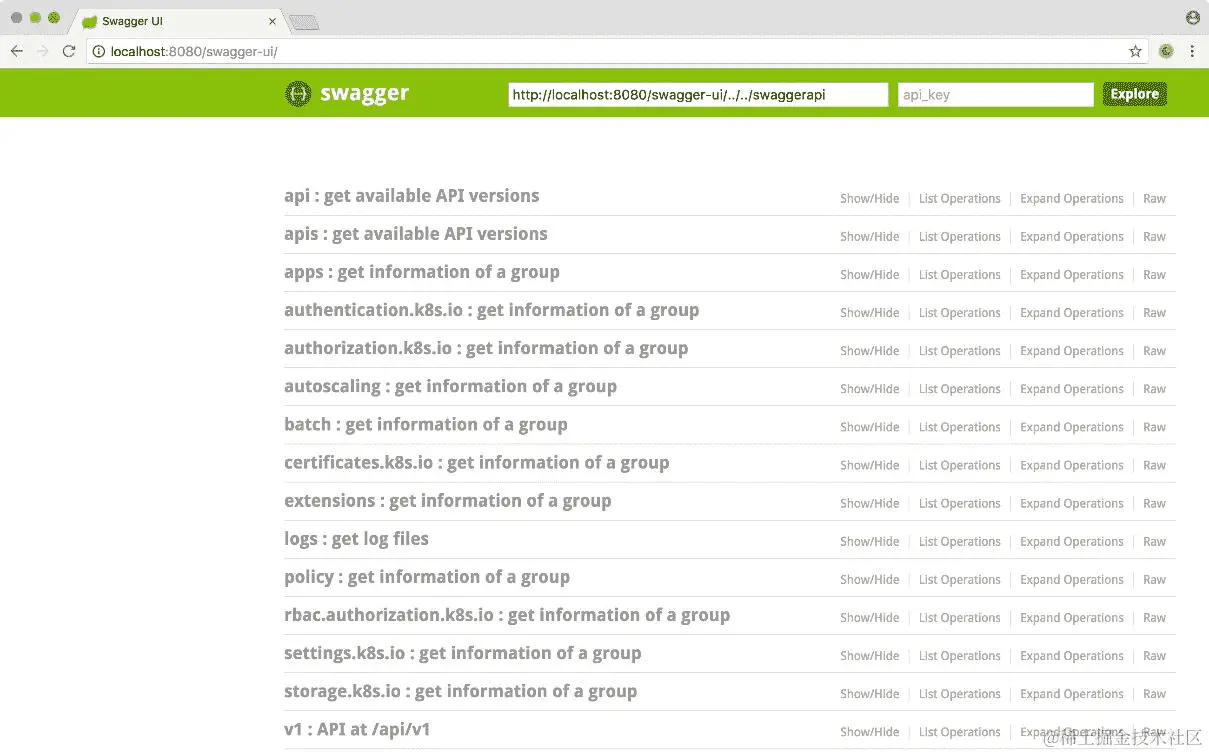
Task: Click Raw for the logs row
Action: click(x=1154, y=542)
